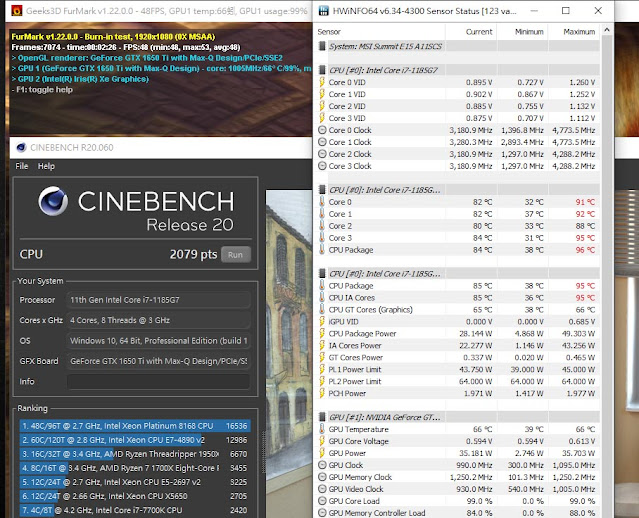Click the Run button next to CPU score
This screenshot has height=518, width=639.
(x=236, y=255)
